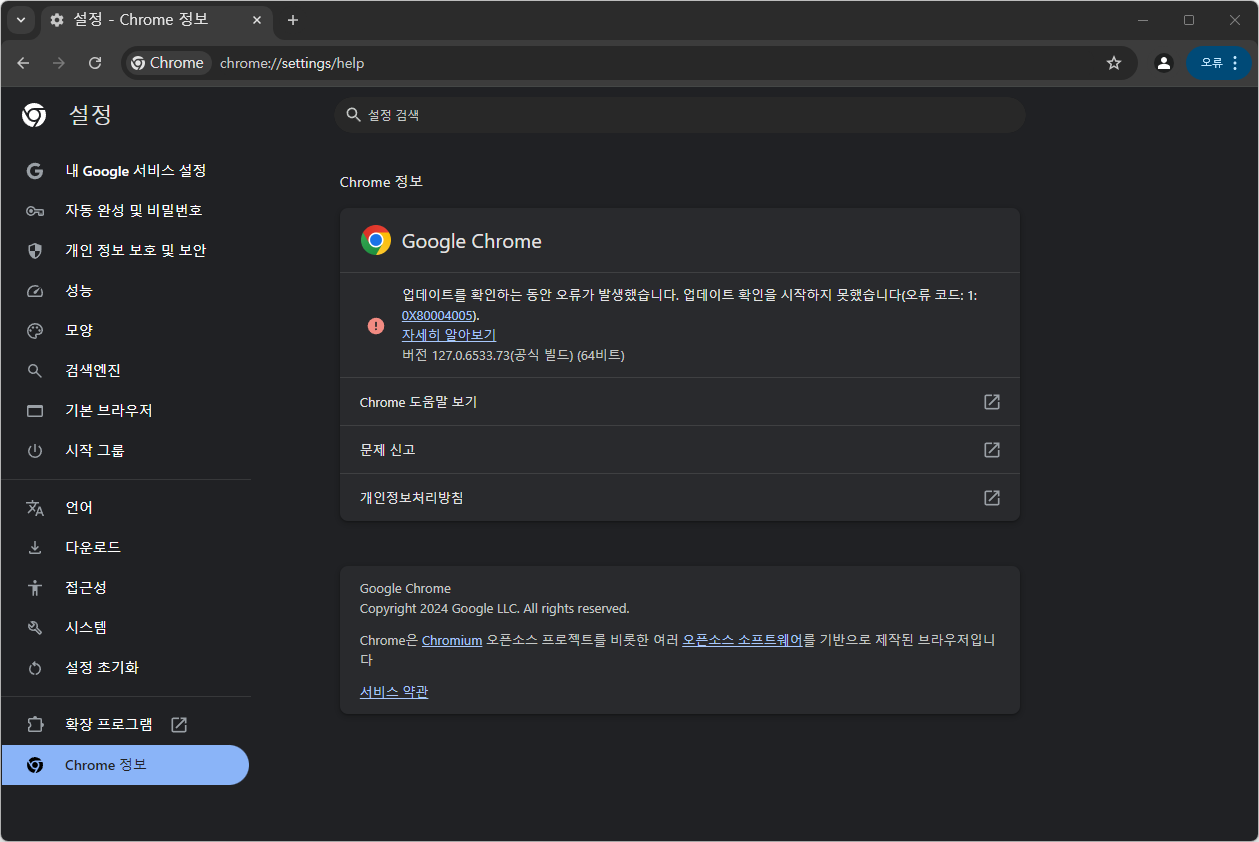Click the power icon for 시작 그룹
The width and height of the screenshot is (1259, 842).
(x=35, y=451)
